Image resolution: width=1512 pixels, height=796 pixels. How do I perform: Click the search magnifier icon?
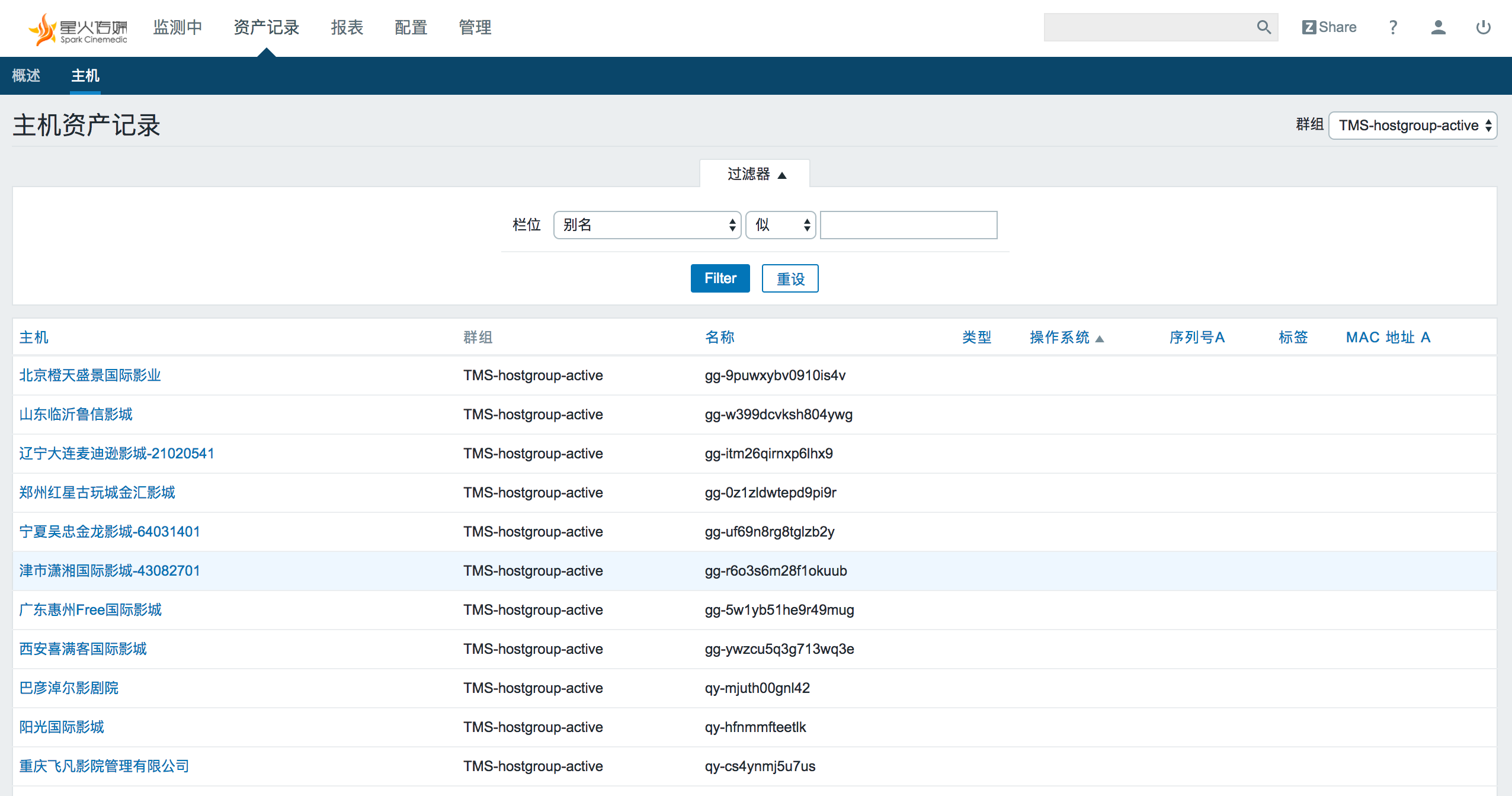click(x=1264, y=27)
